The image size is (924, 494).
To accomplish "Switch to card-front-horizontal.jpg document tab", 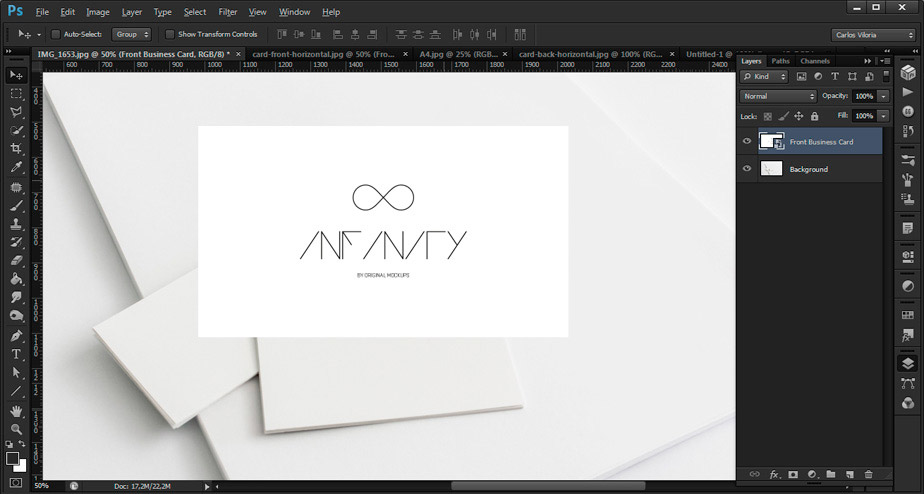I will point(323,54).
